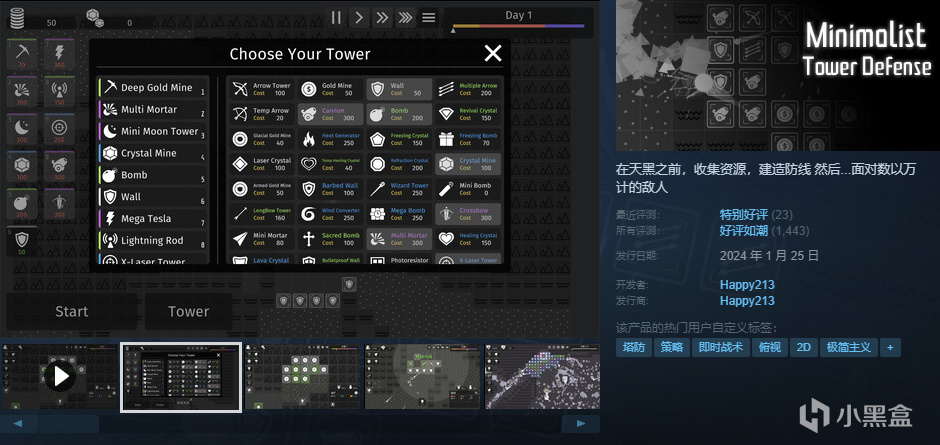The height and width of the screenshot is (445, 940).
Task: Choose the Freezing Crystal tower
Action: [x=399, y=139]
